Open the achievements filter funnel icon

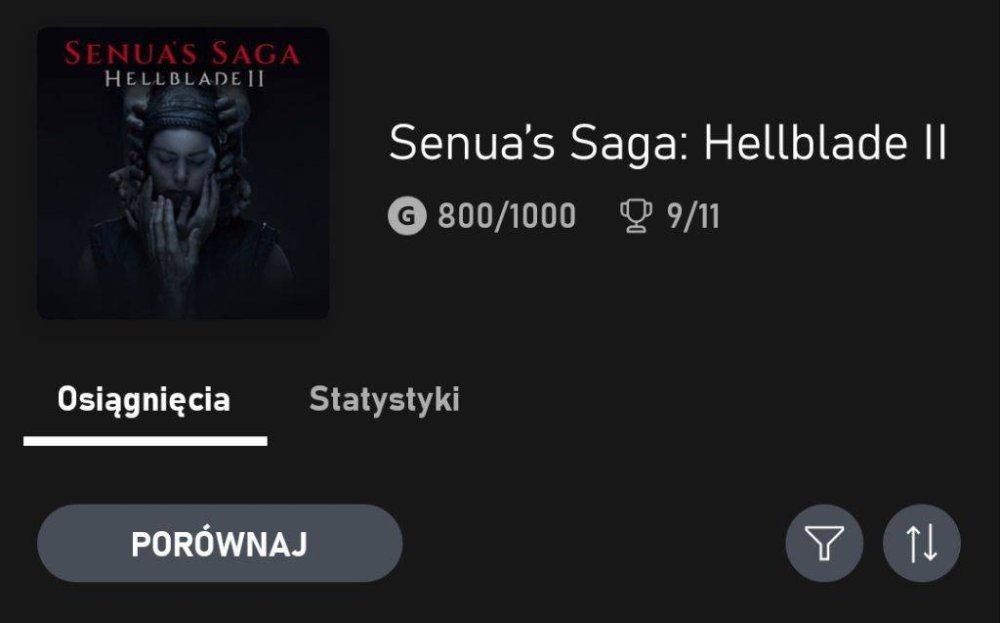coord(824,543)
